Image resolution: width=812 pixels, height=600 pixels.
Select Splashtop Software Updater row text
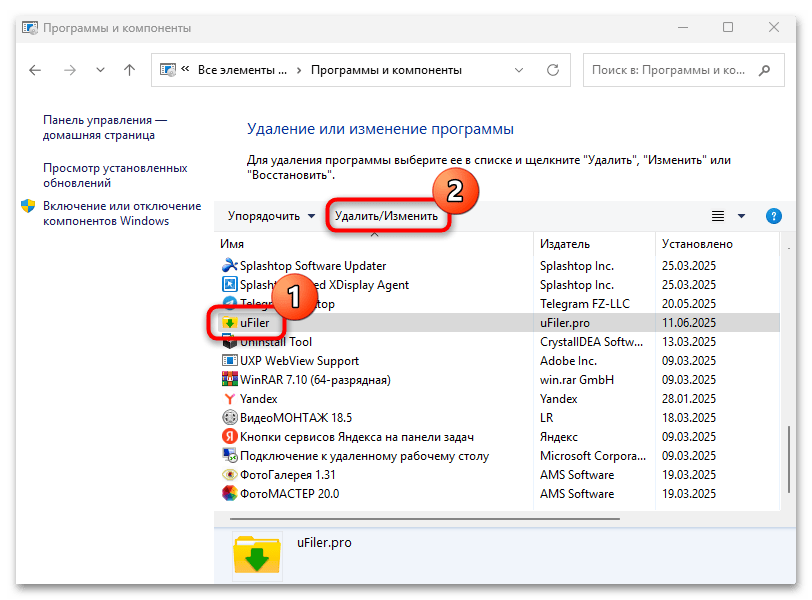313,266
